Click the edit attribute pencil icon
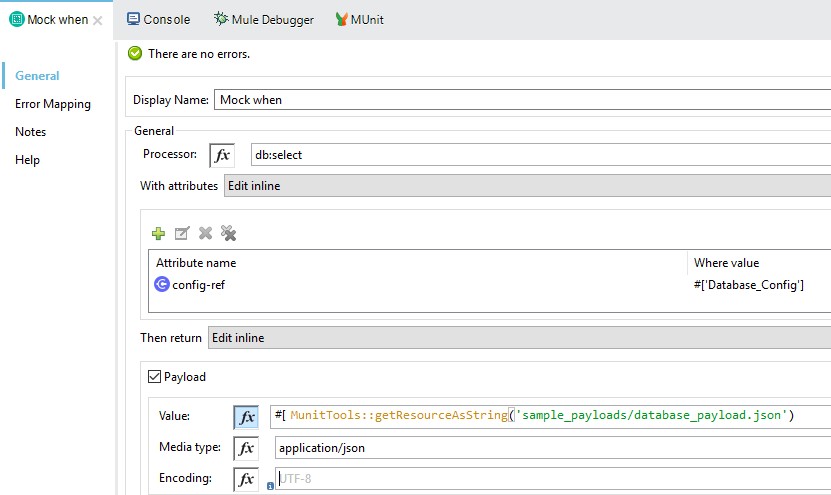Screen dimensions: 831x495 point(181,233)
